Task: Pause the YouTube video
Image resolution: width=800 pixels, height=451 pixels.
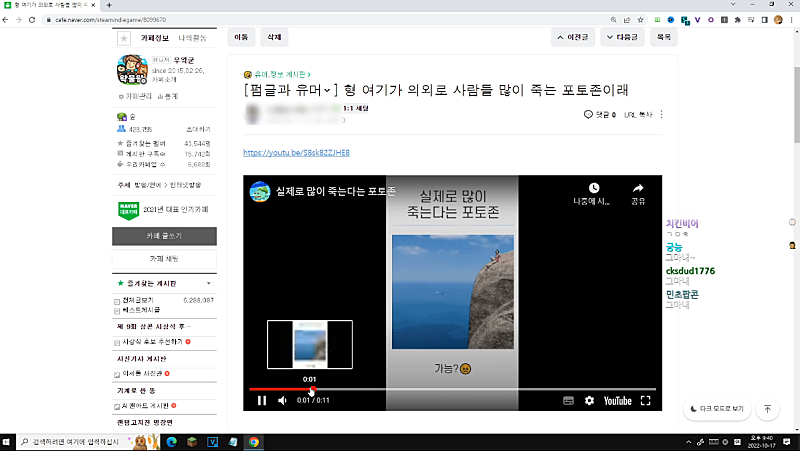Action: tap(262, 401)
